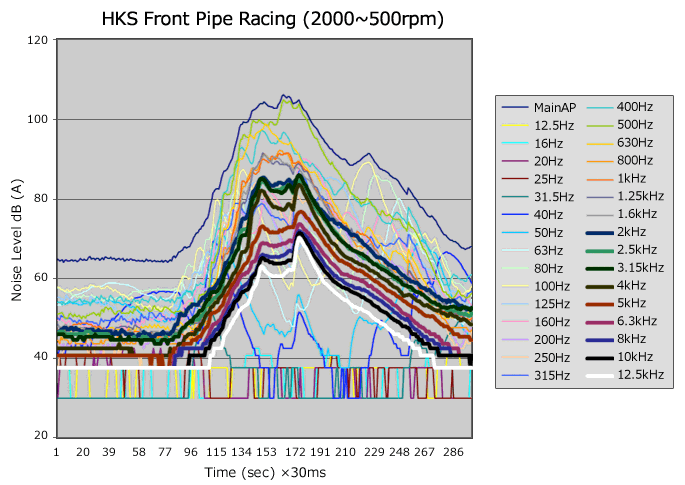
Task: Click the x-axis tick label 229
Action: [374, 452]
